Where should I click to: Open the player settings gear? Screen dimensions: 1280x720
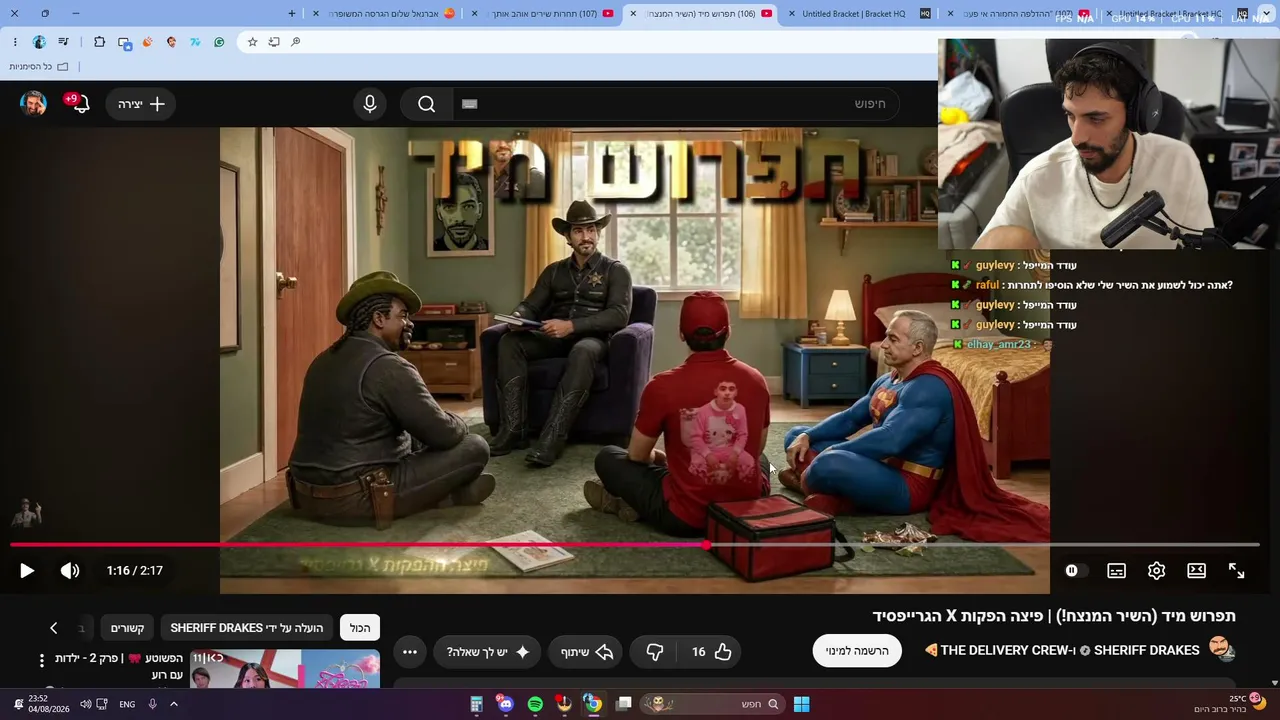[1156, 571]
